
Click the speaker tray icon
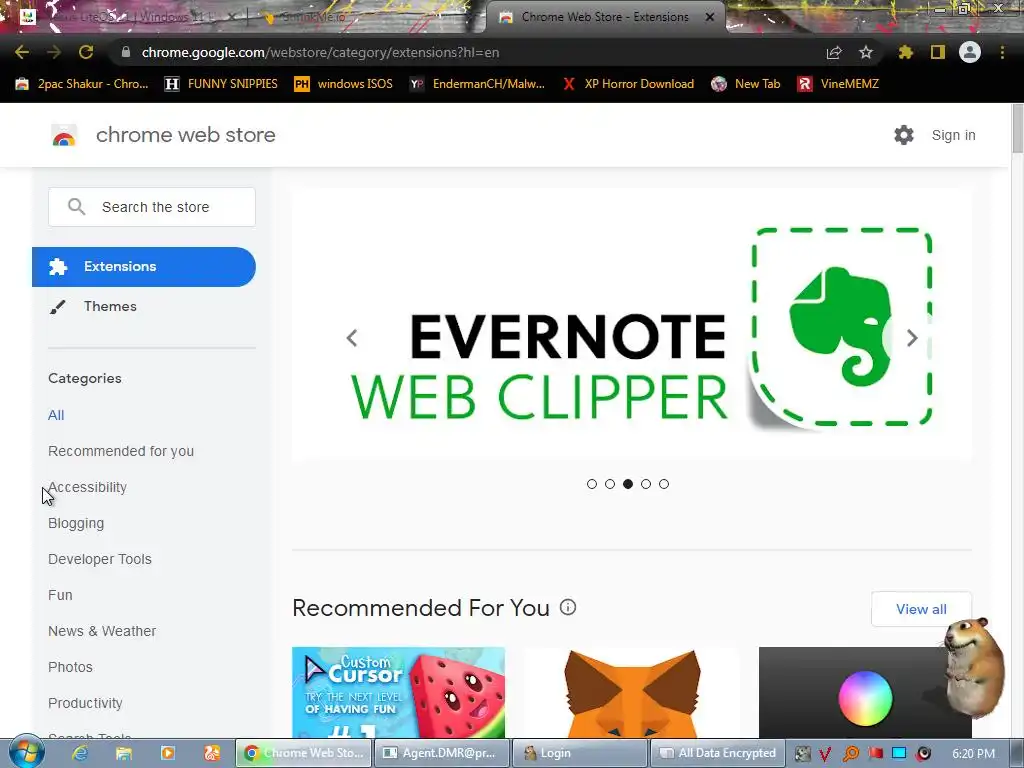click(x=923, y=754)
